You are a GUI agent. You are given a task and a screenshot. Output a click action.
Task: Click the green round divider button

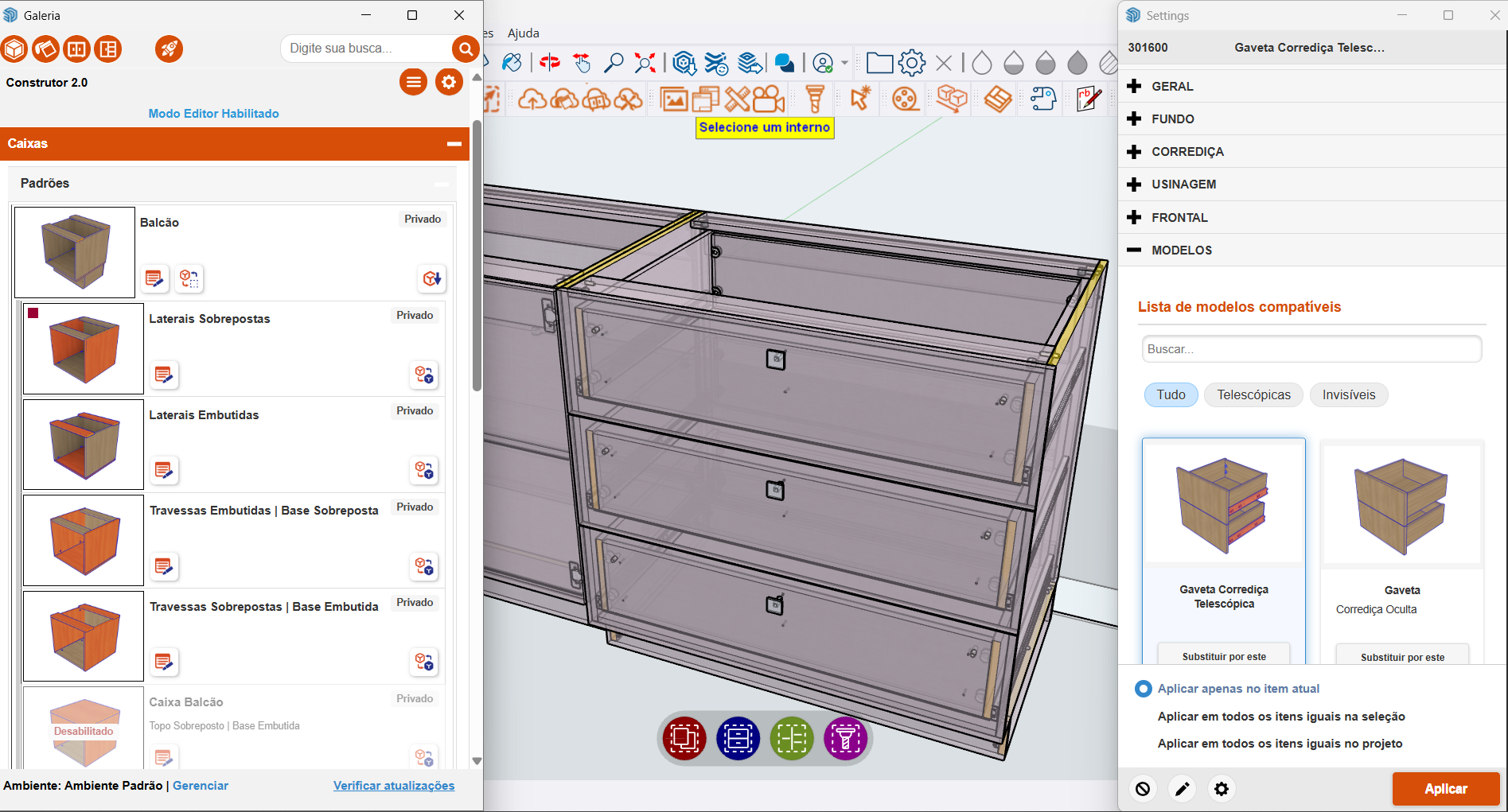791,739
